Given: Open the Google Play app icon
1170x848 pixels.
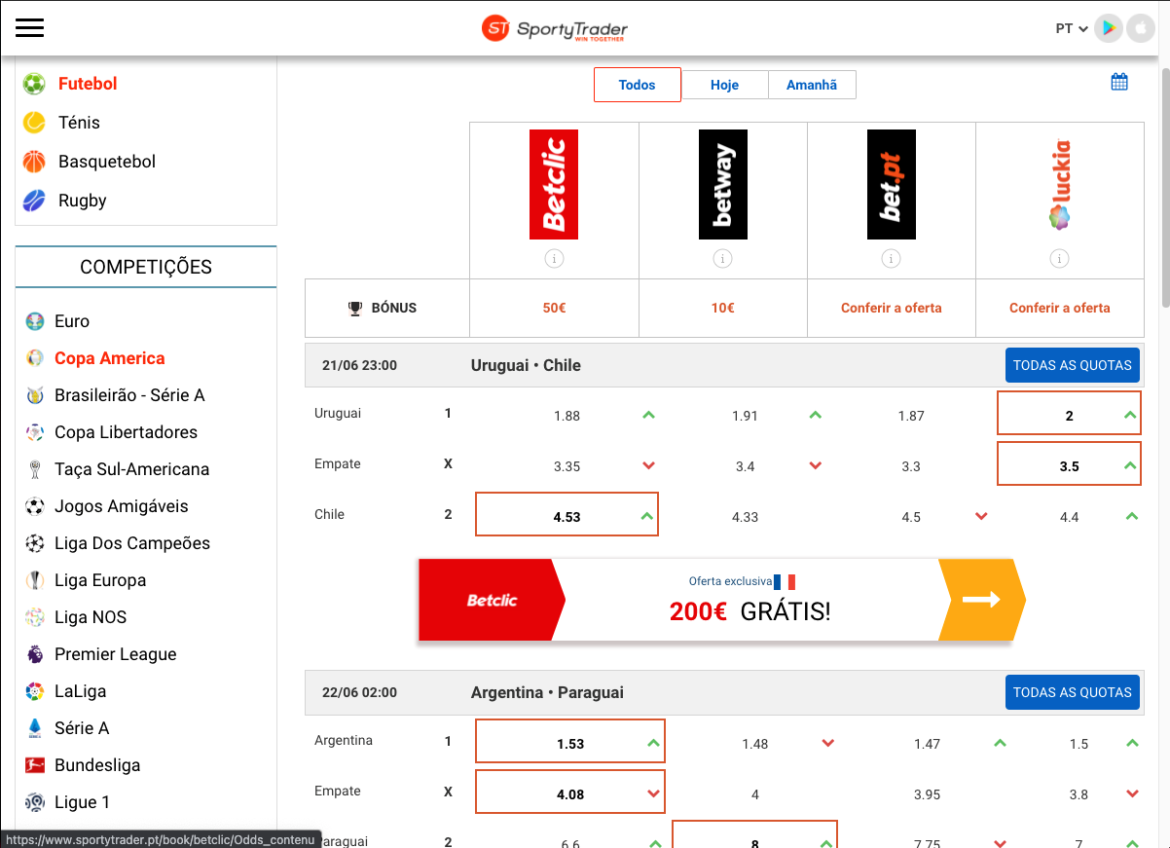Looking at the screenshot, I should pyautogui.click(x=1109, y=28).
